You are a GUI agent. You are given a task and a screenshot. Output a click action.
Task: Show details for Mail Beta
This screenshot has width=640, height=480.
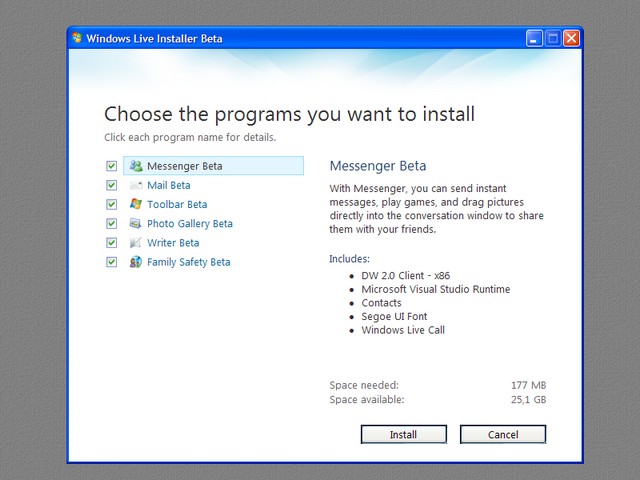(169, 185)
